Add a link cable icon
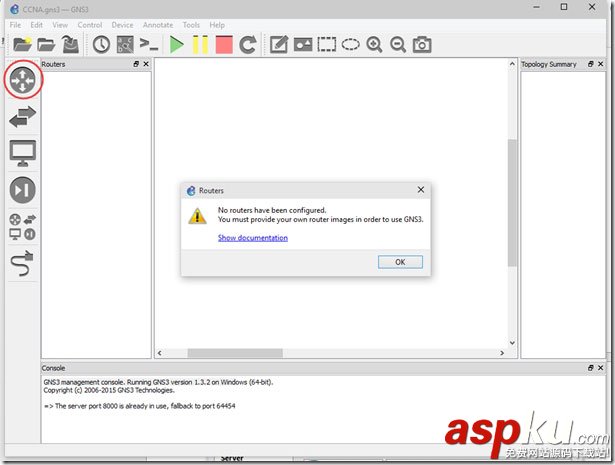The width and height of the screenshot is (615, 465). (x=23, y=263)
